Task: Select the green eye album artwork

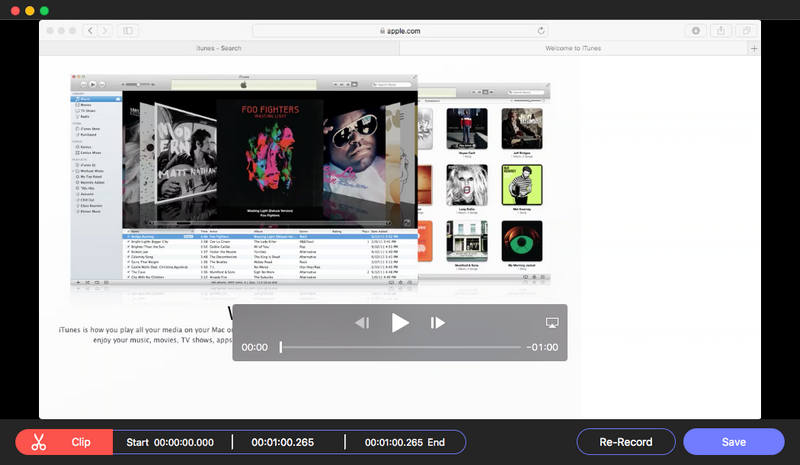Action: tap(522, 241)
